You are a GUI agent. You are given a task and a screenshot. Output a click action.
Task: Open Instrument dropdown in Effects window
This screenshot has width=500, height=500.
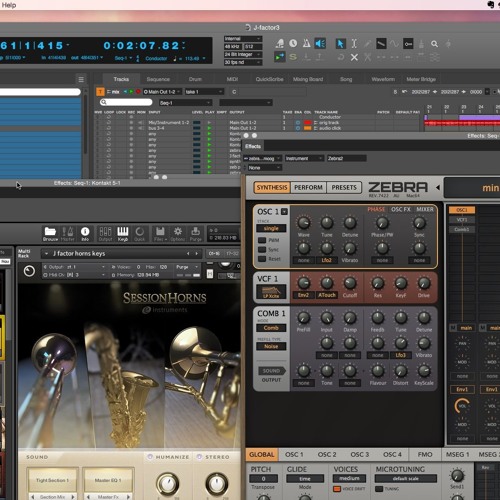tap(304, 158)
